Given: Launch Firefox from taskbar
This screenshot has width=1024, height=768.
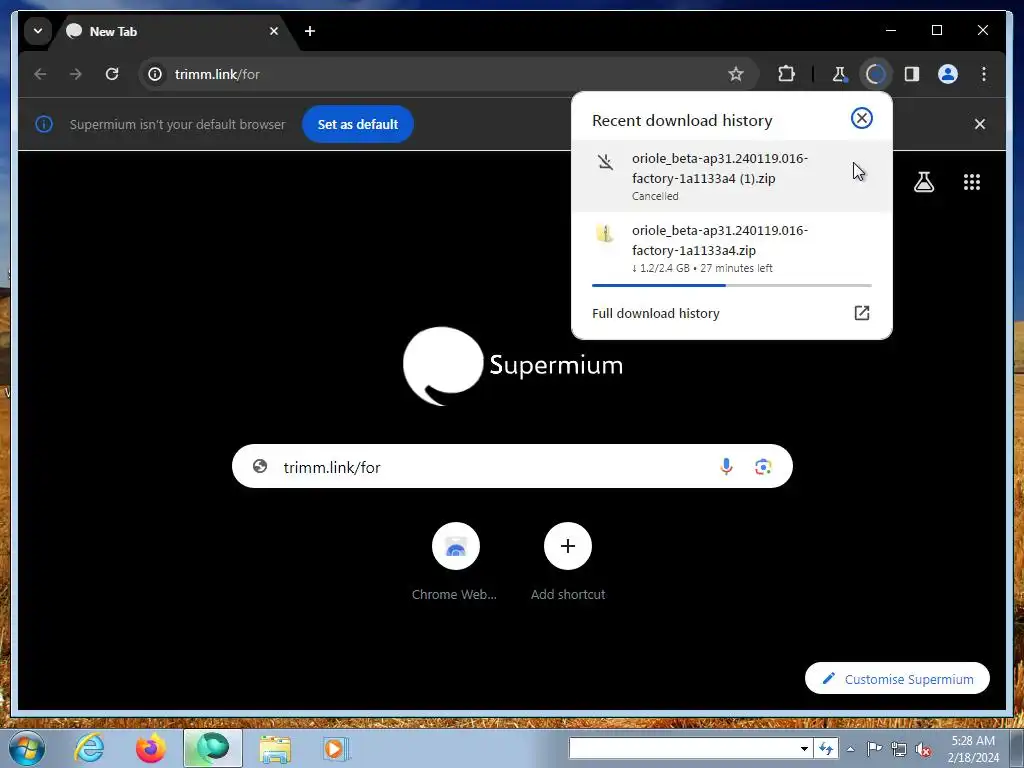Looking at the screenshot, I should click(150, 748).
